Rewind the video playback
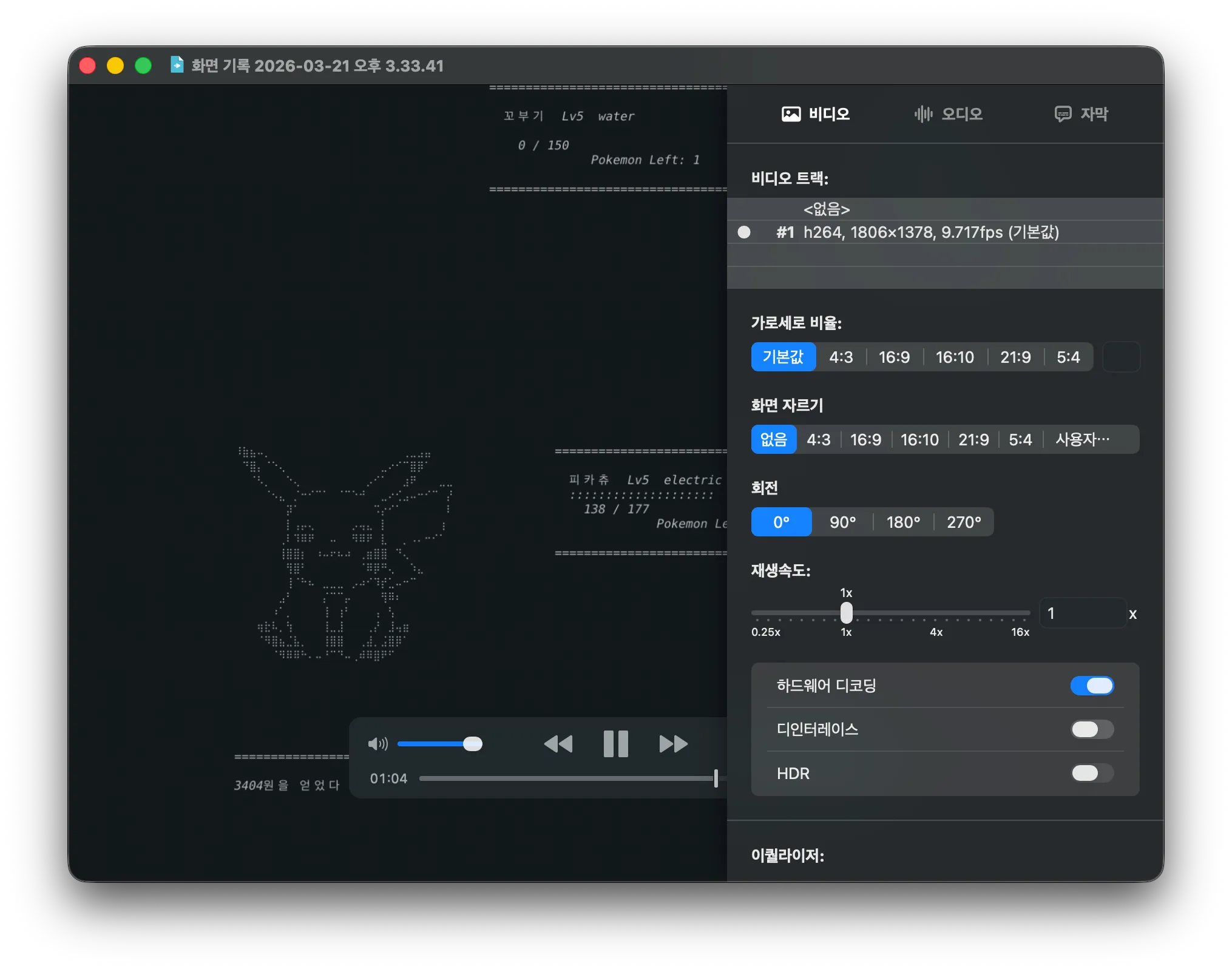1232x972 pixels. coord(558,744)
